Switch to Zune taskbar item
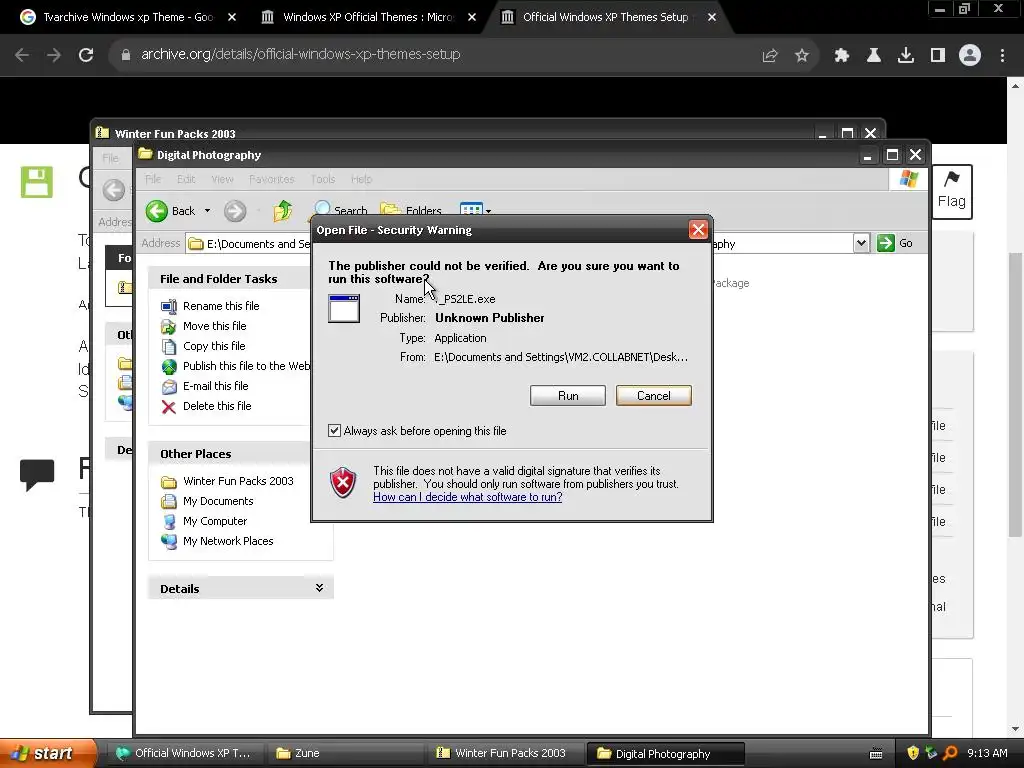 (x=345, y=753)
